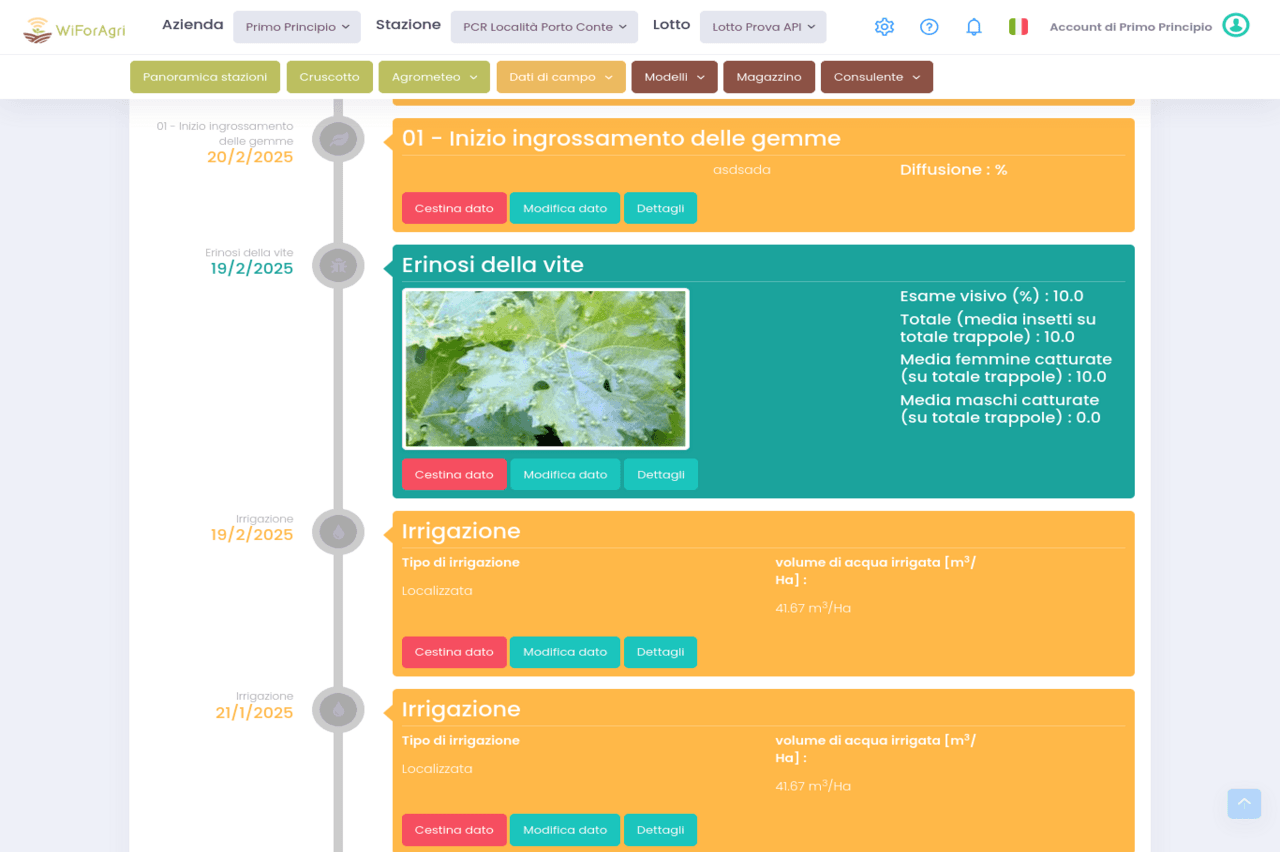Open the notifications bell
Image resolution: width=1280 pixels, height=852 pixels.
coord(974,27)
